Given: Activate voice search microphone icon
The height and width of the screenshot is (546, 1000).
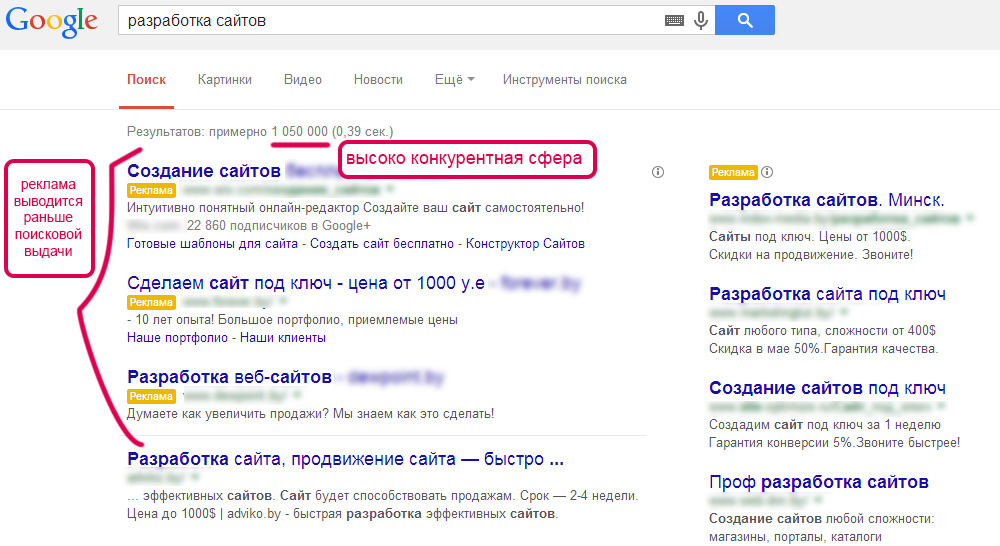Looking at the screenshot, I should coord(701,20).
